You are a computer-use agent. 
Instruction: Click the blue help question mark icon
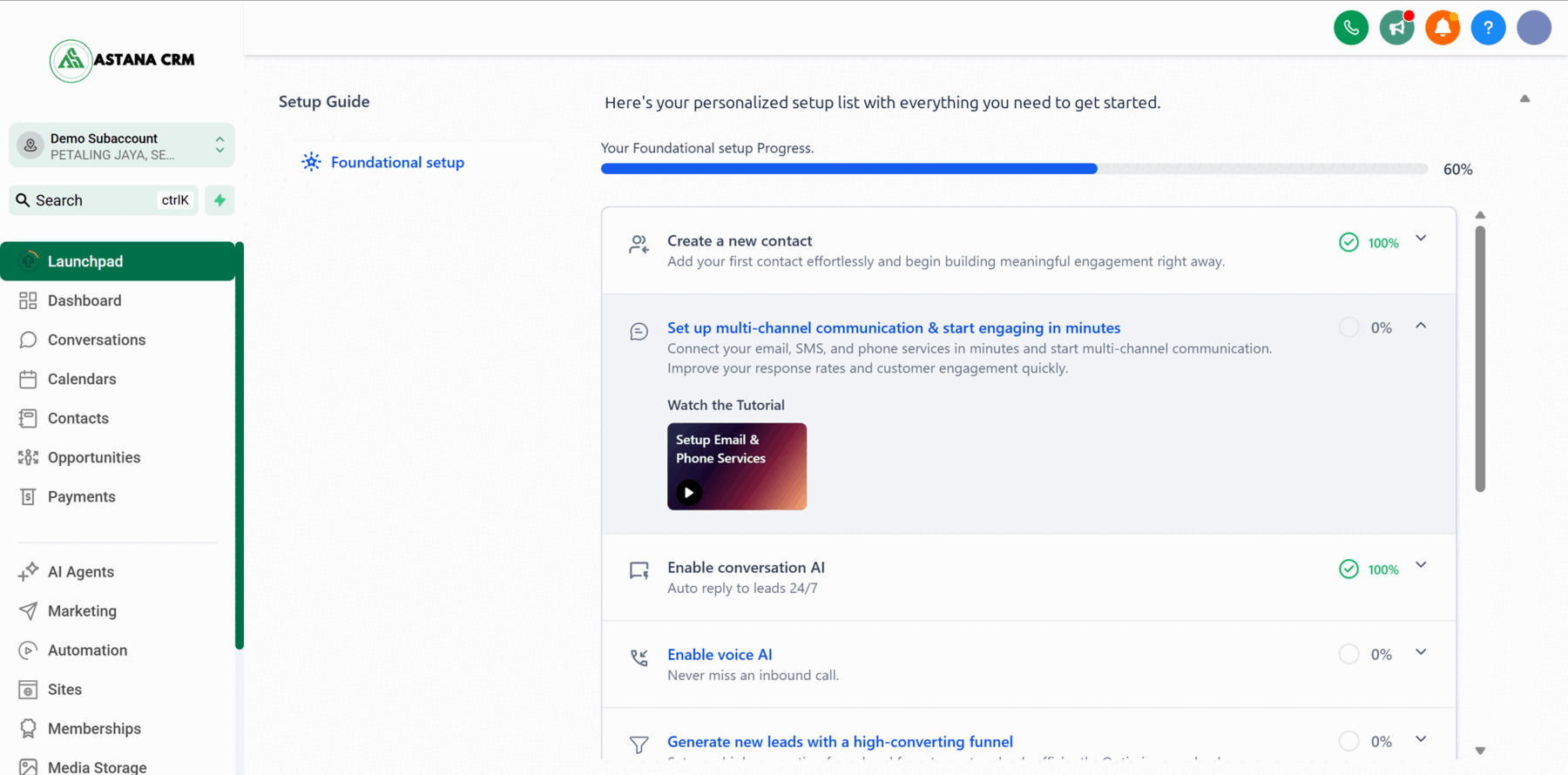1488,28
